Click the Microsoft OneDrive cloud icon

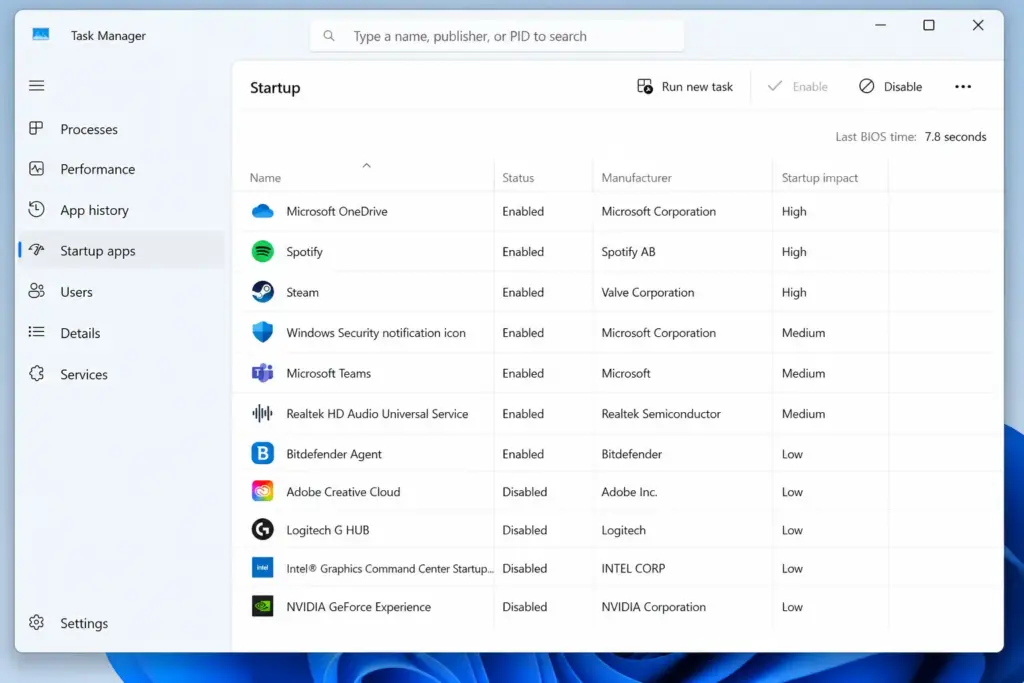263,211
